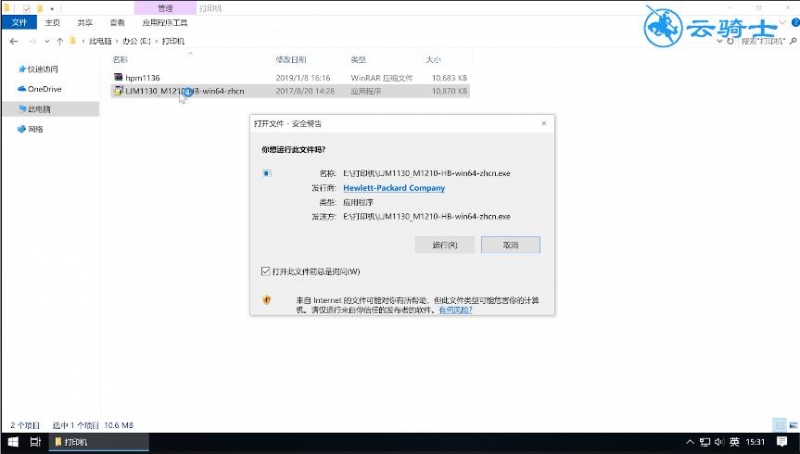This screenshot has height=454, width=800.
Task: Switch input language via 英 indicator
Action: (734, 442)
